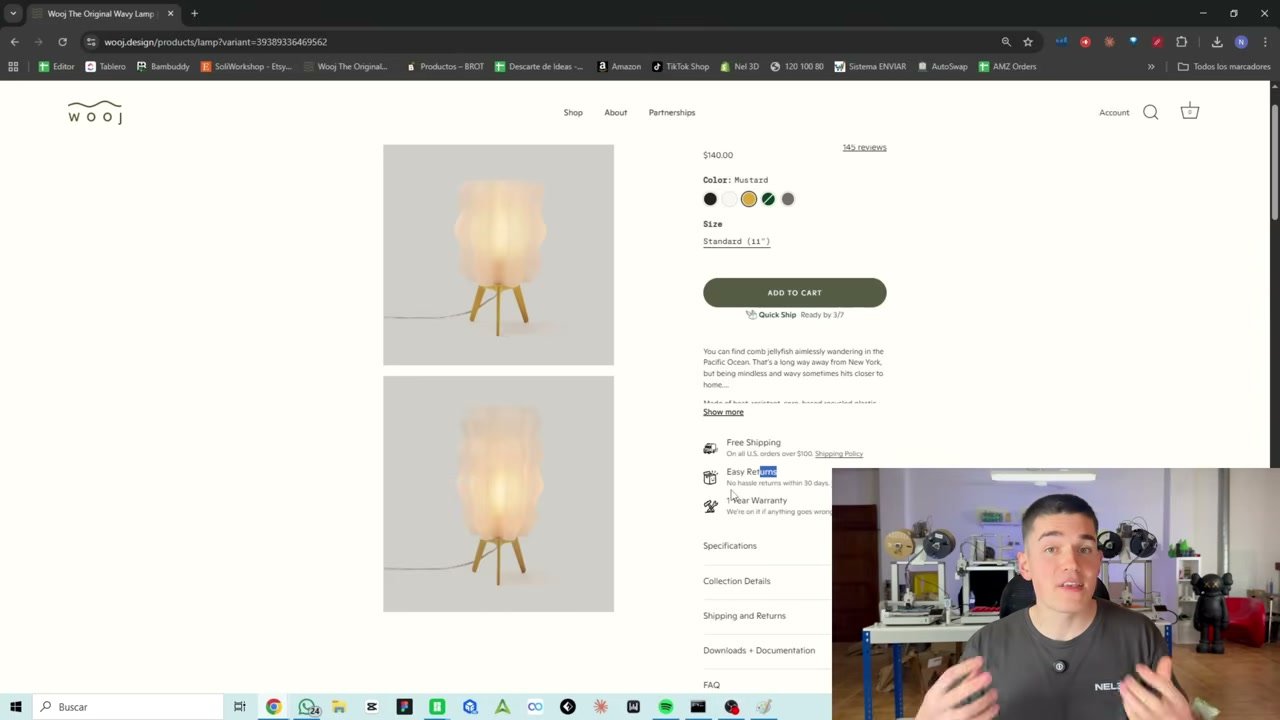This screenshot has width=1280, height=720.
Task: Open Spotify from the taskbar
Action: [666, 707]
